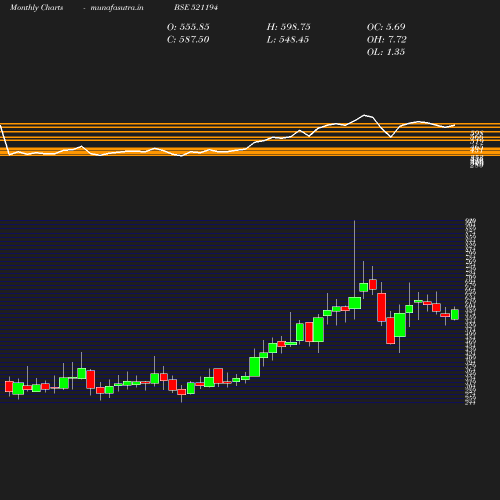Open the munafasutra.in site label

pyautogui.click(x=117, y=7)
